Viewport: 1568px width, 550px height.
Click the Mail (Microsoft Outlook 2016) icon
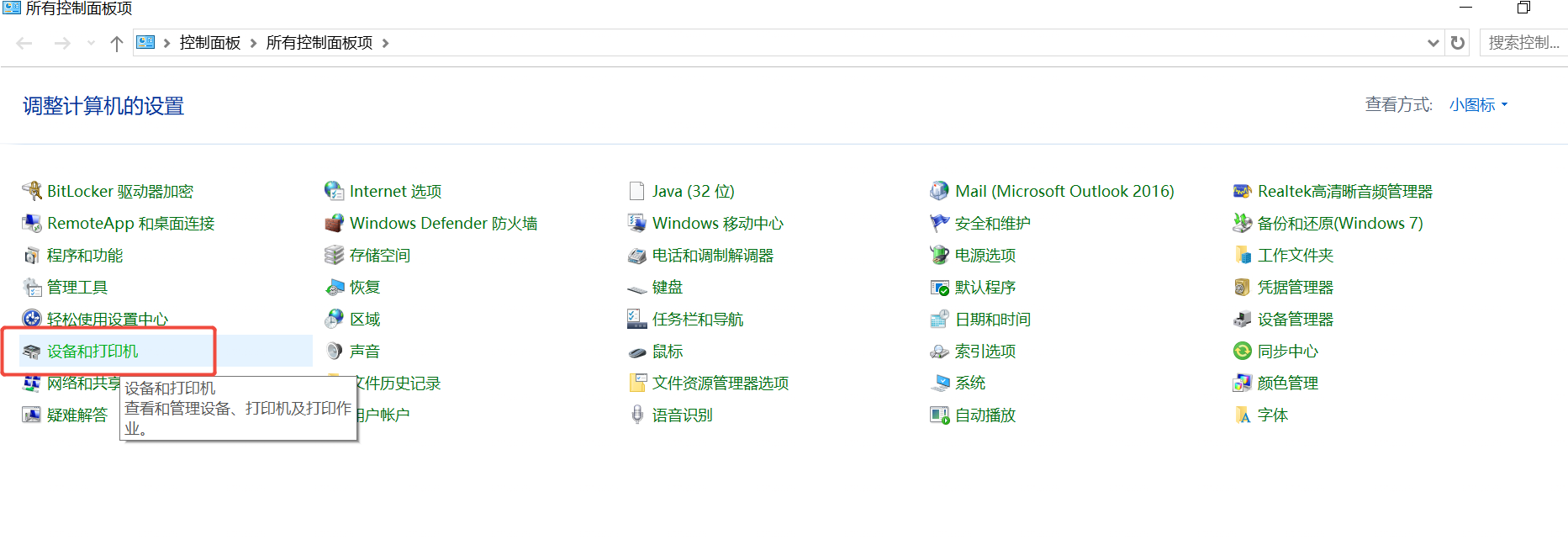tap(940, 191)
